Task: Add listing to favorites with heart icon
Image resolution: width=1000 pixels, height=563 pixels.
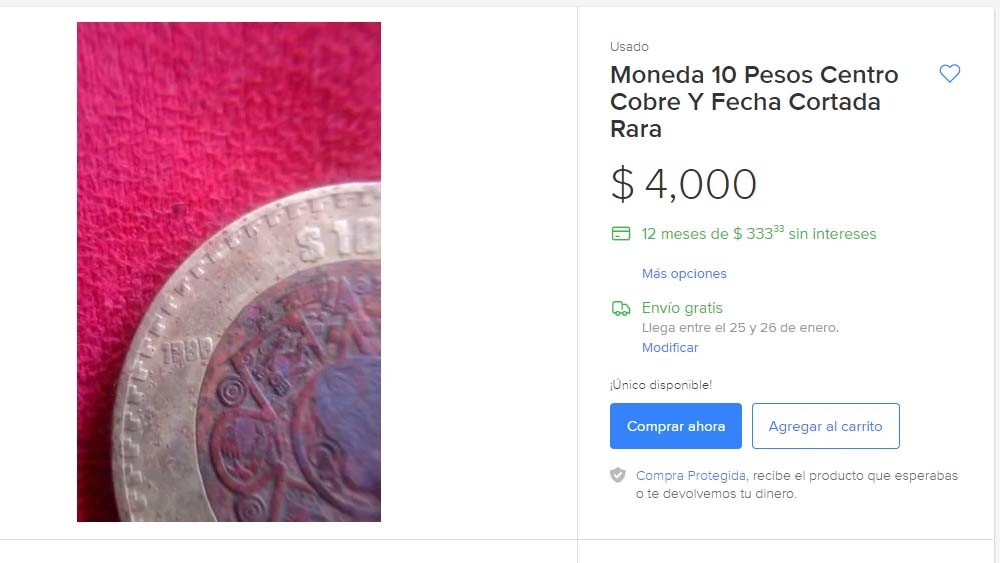Action: pos(950,73)
